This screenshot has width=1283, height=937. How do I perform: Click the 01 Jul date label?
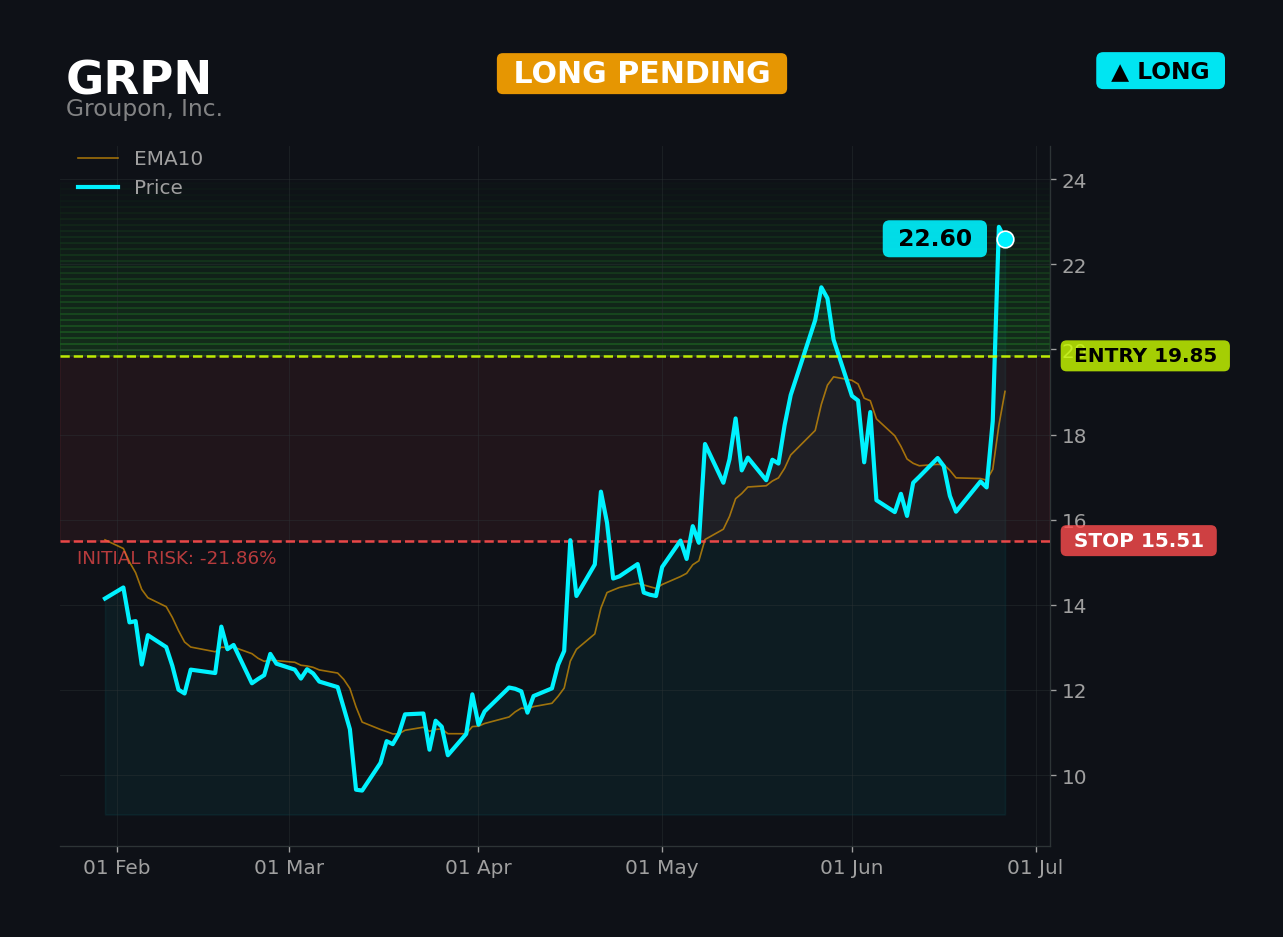(x=1035, y=868)
